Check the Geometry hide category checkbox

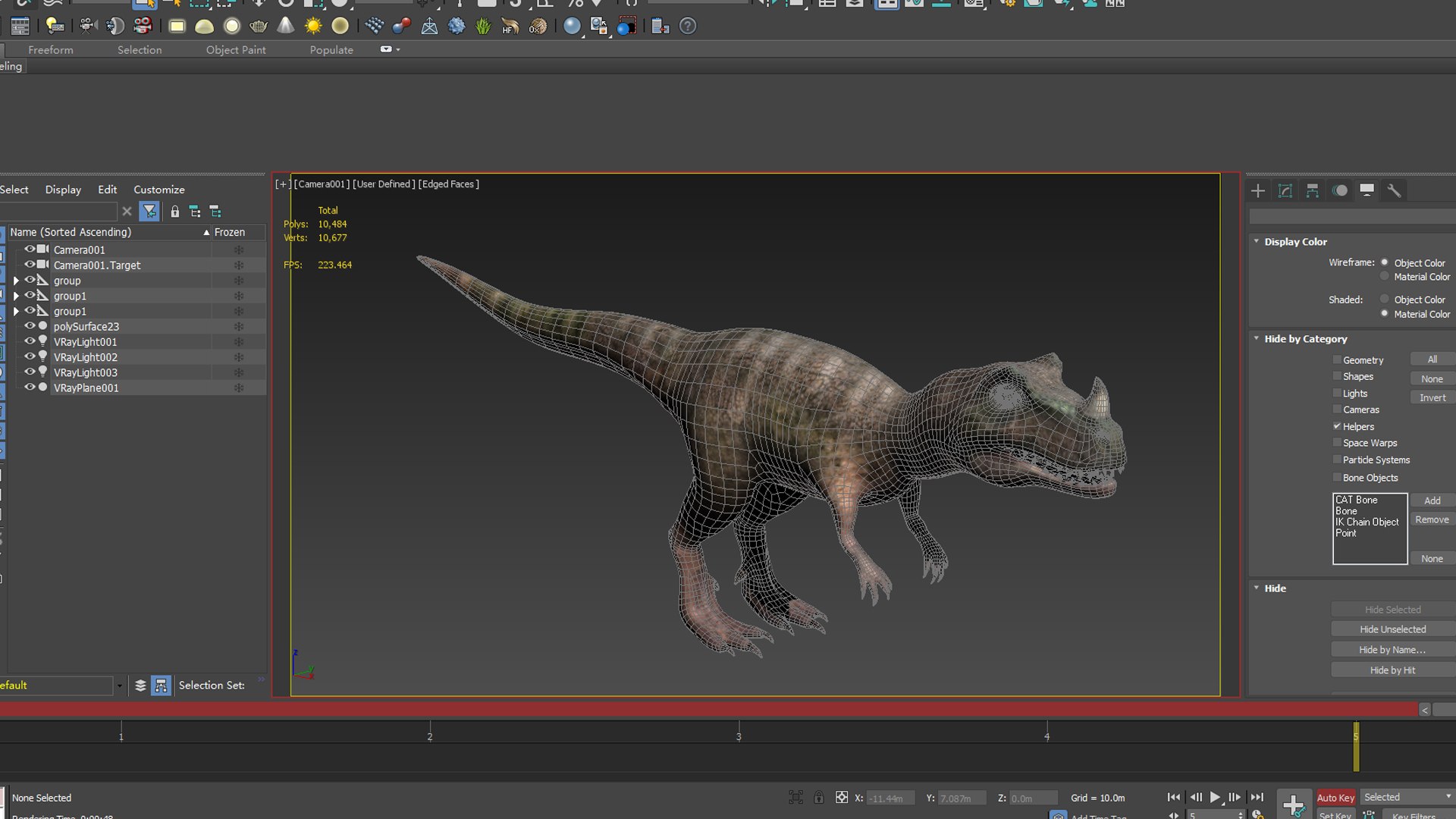tap(1337, 359)
